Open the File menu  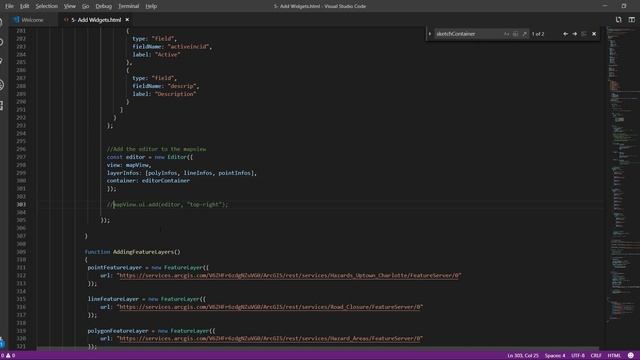pyautogui.click(x=9, y=6)
